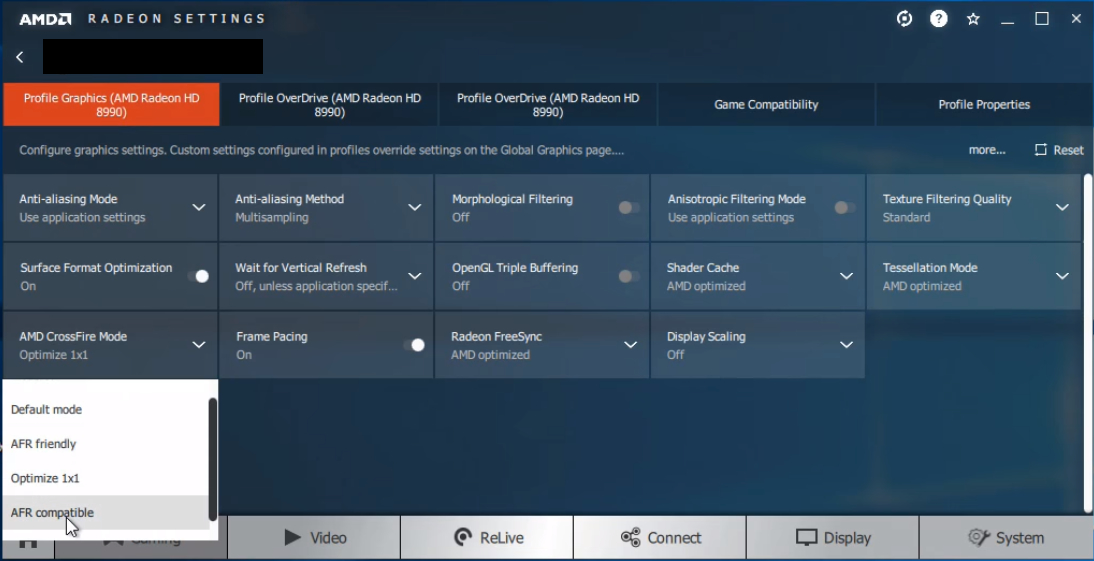Click main settings vertical scrollbar

click(1089, 342)
